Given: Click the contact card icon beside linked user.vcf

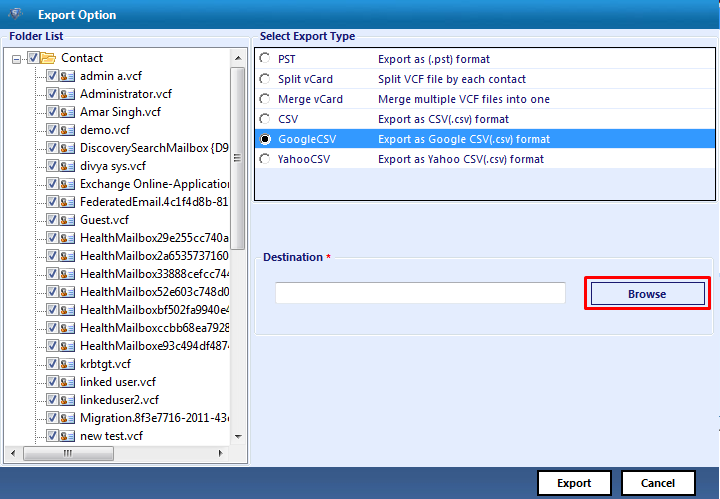Looking at the screenshot, I should coord(67,382).
